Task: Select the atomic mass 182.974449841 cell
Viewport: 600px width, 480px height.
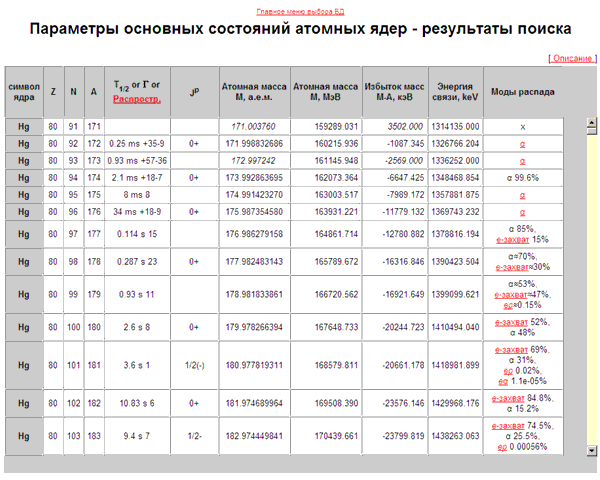Action: pos(254,436)
